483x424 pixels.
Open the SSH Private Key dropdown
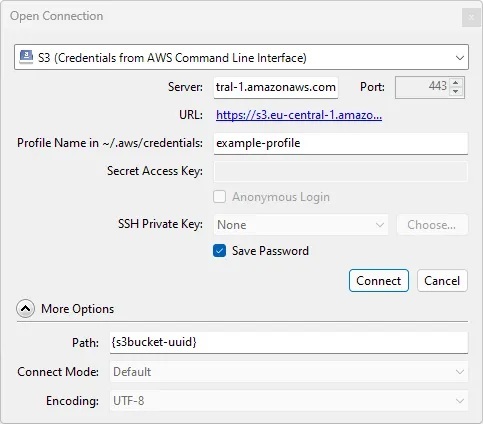coord(301,225)
